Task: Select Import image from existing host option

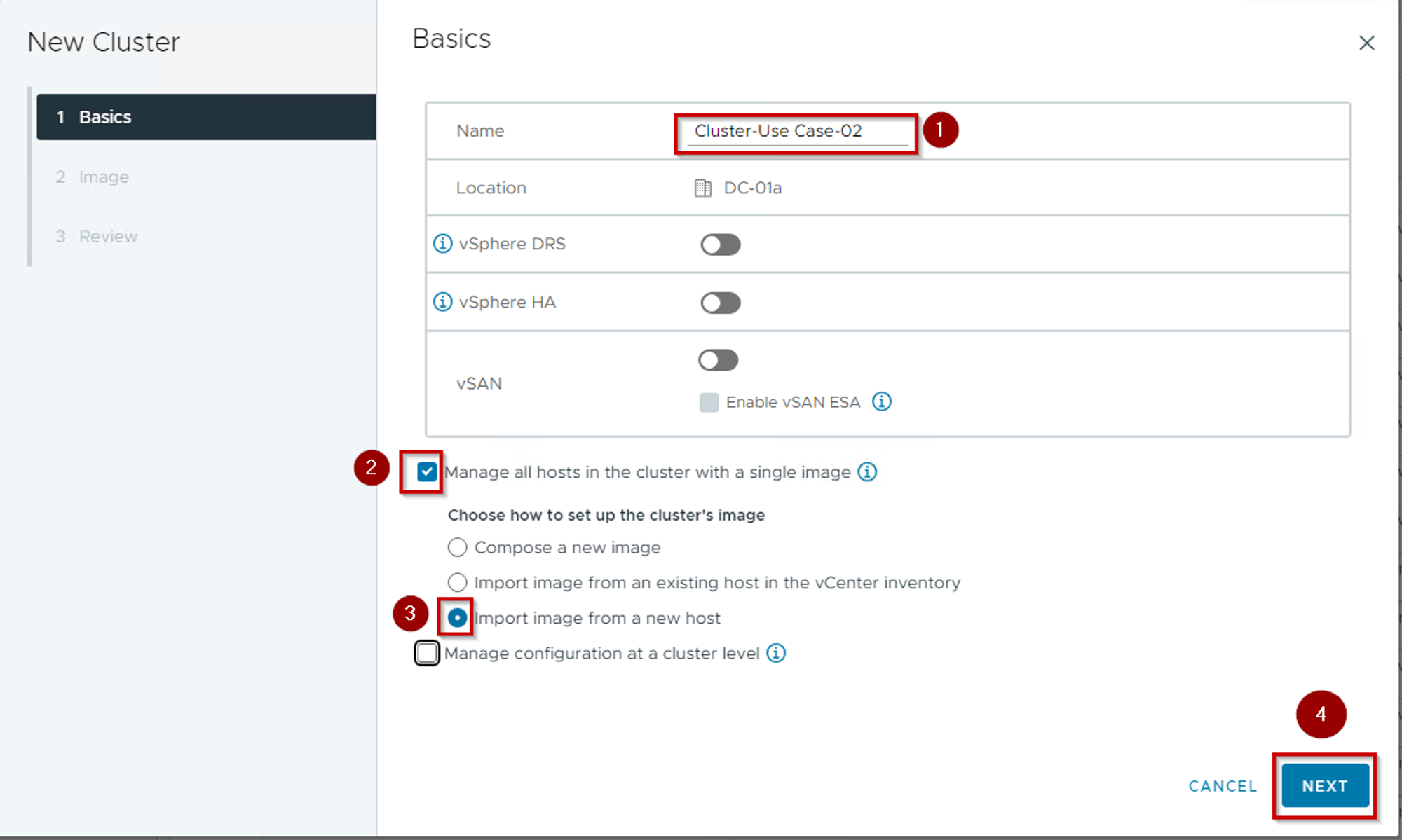Action: tap(457, 582)
